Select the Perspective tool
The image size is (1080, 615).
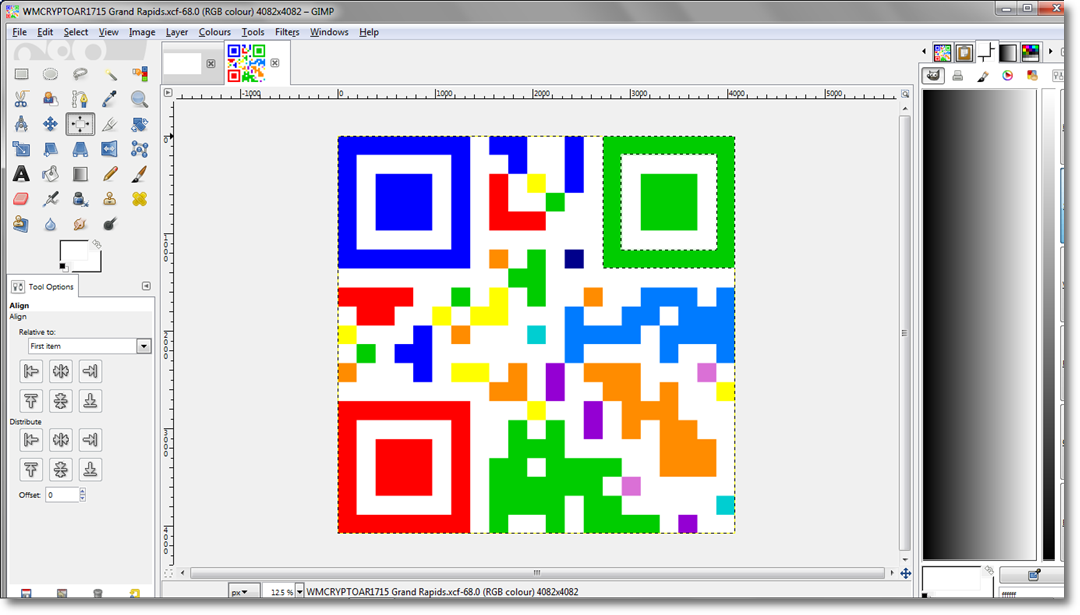pos(80,149)
